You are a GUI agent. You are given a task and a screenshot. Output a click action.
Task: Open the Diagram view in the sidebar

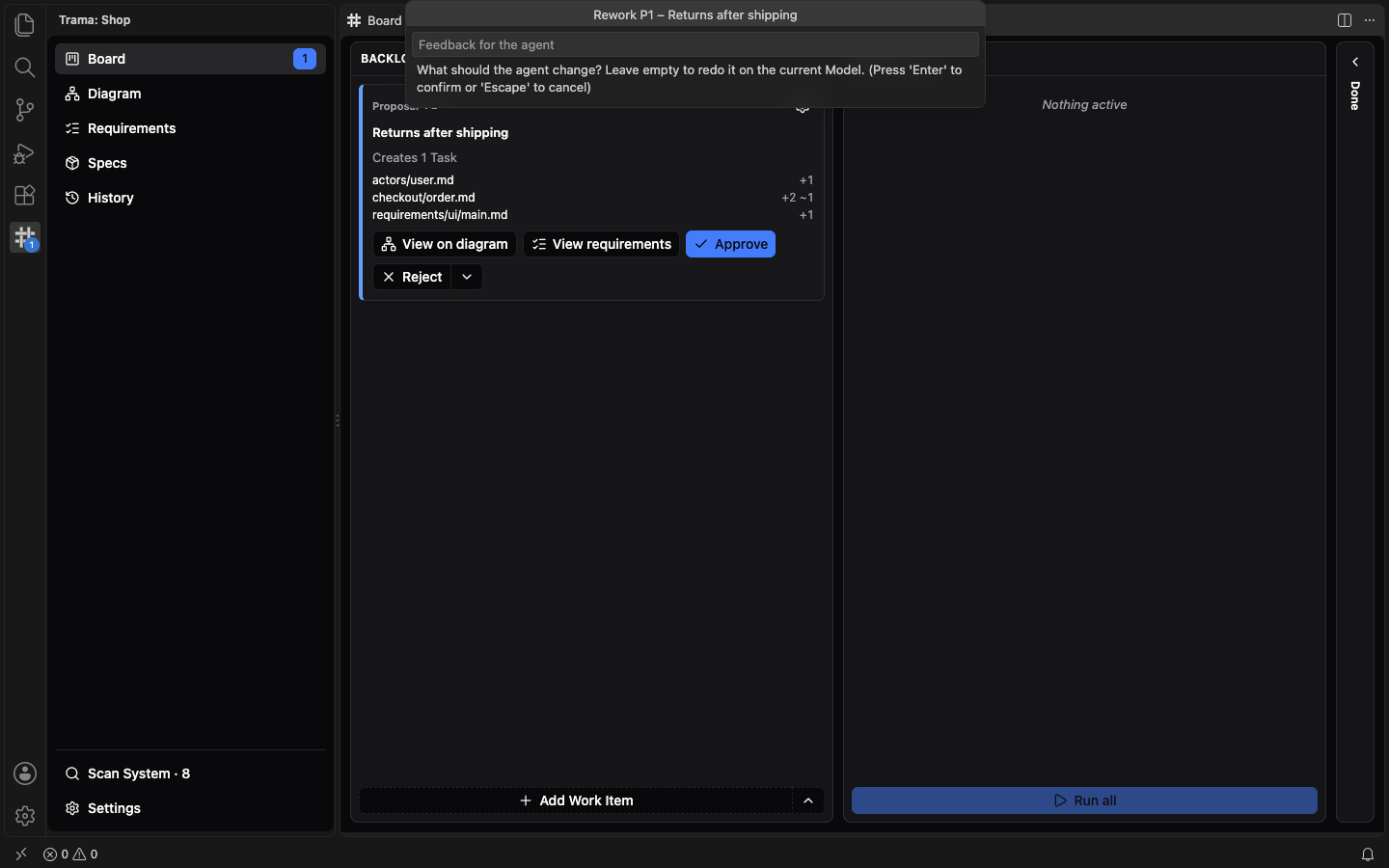tap(190, 94)
